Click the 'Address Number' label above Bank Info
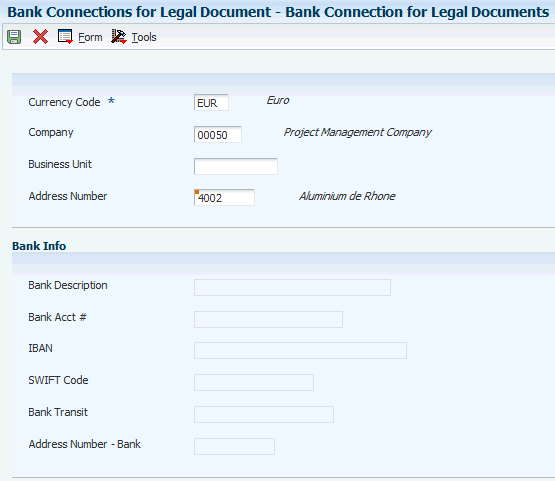The image size is (555, 481). point(68,196)
